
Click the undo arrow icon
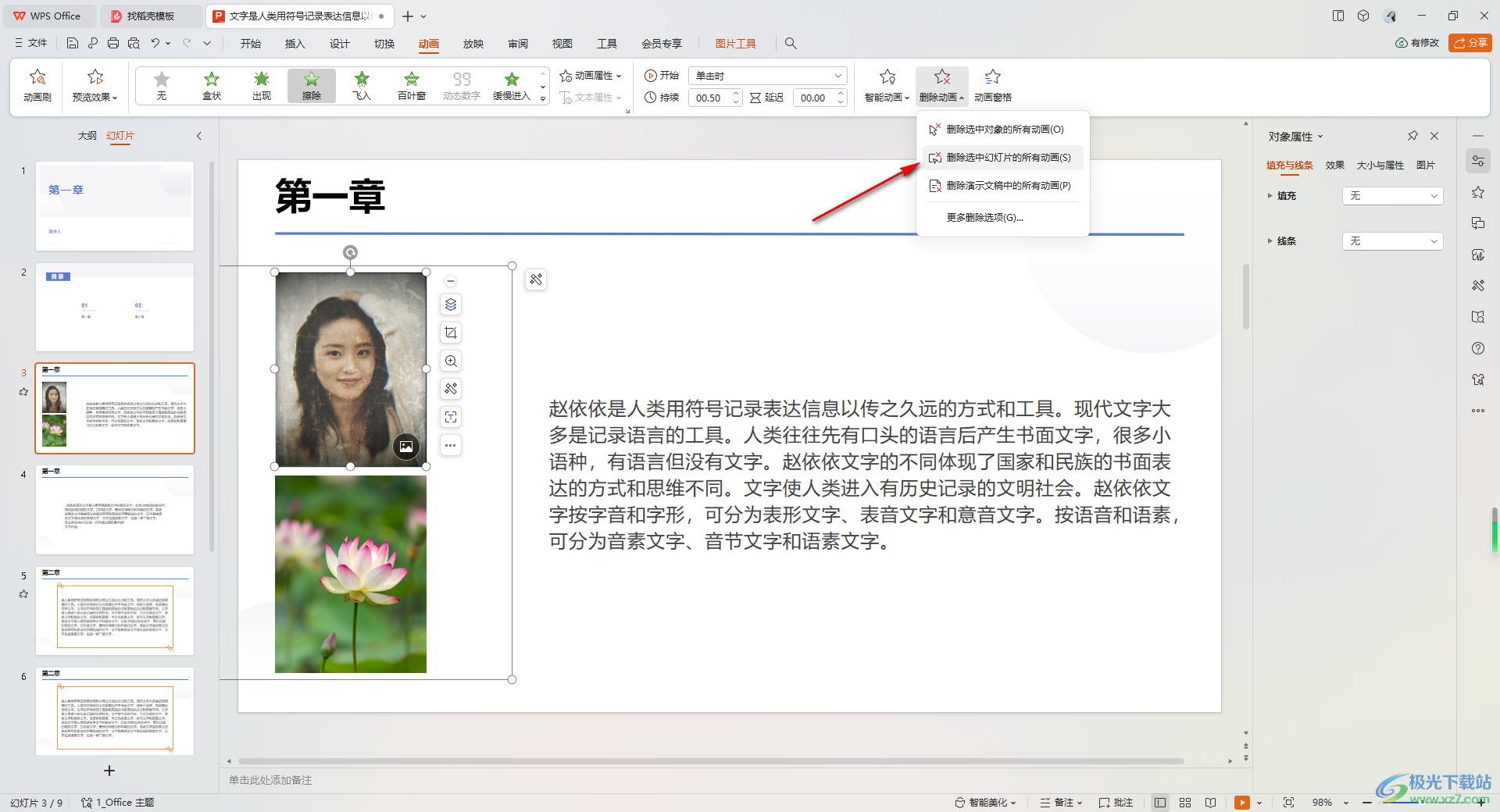155,43
